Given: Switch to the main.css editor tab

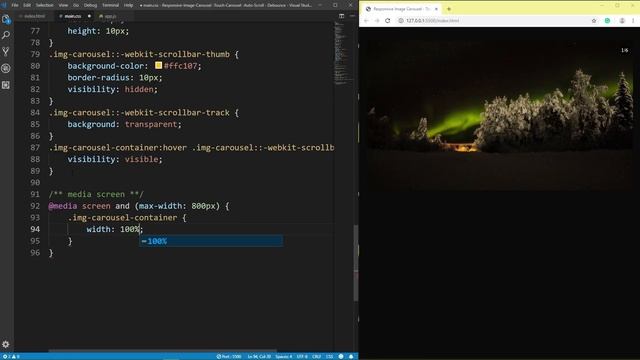Looking at the screenshot, I should pos(73,16).
